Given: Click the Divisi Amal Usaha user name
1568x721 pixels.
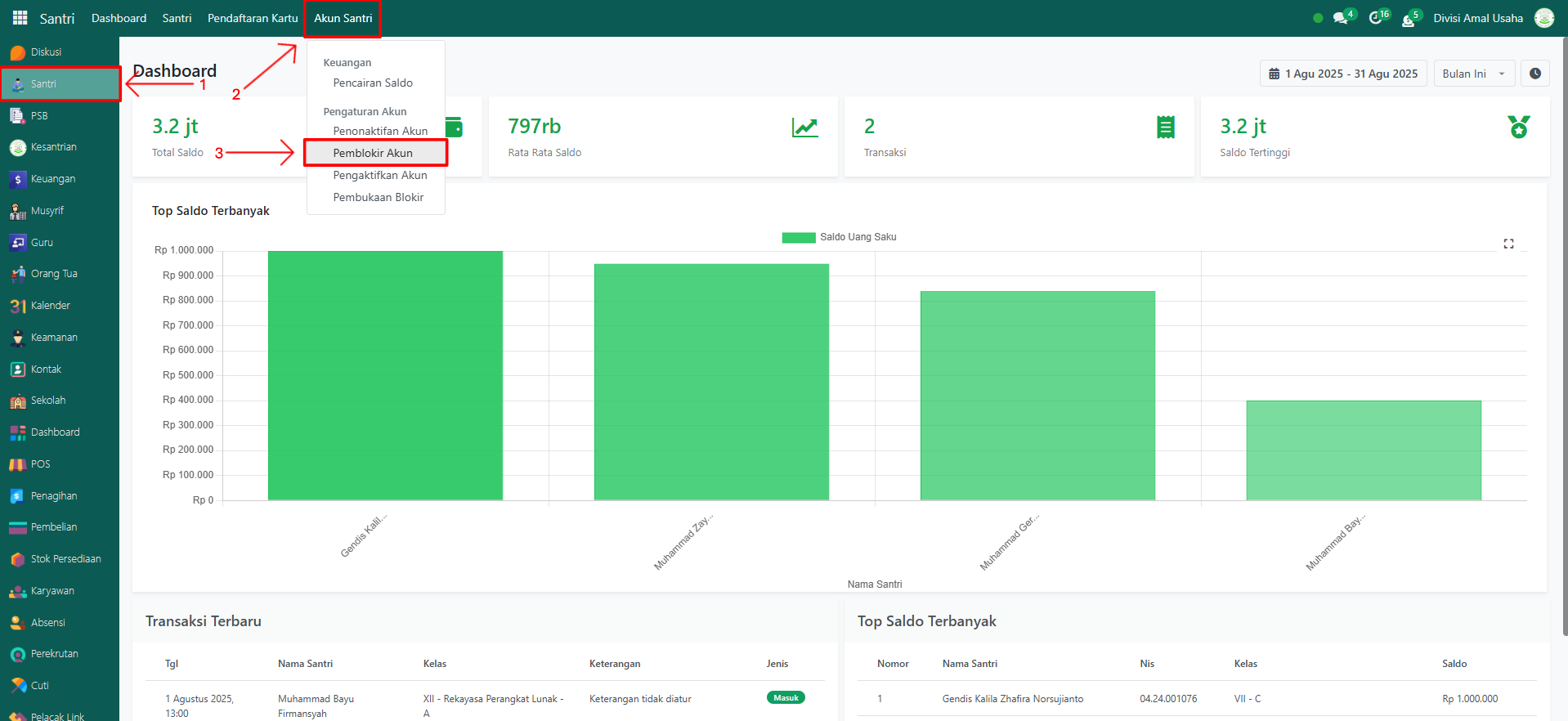Looking at the screenshot, I should [1477, 18].
